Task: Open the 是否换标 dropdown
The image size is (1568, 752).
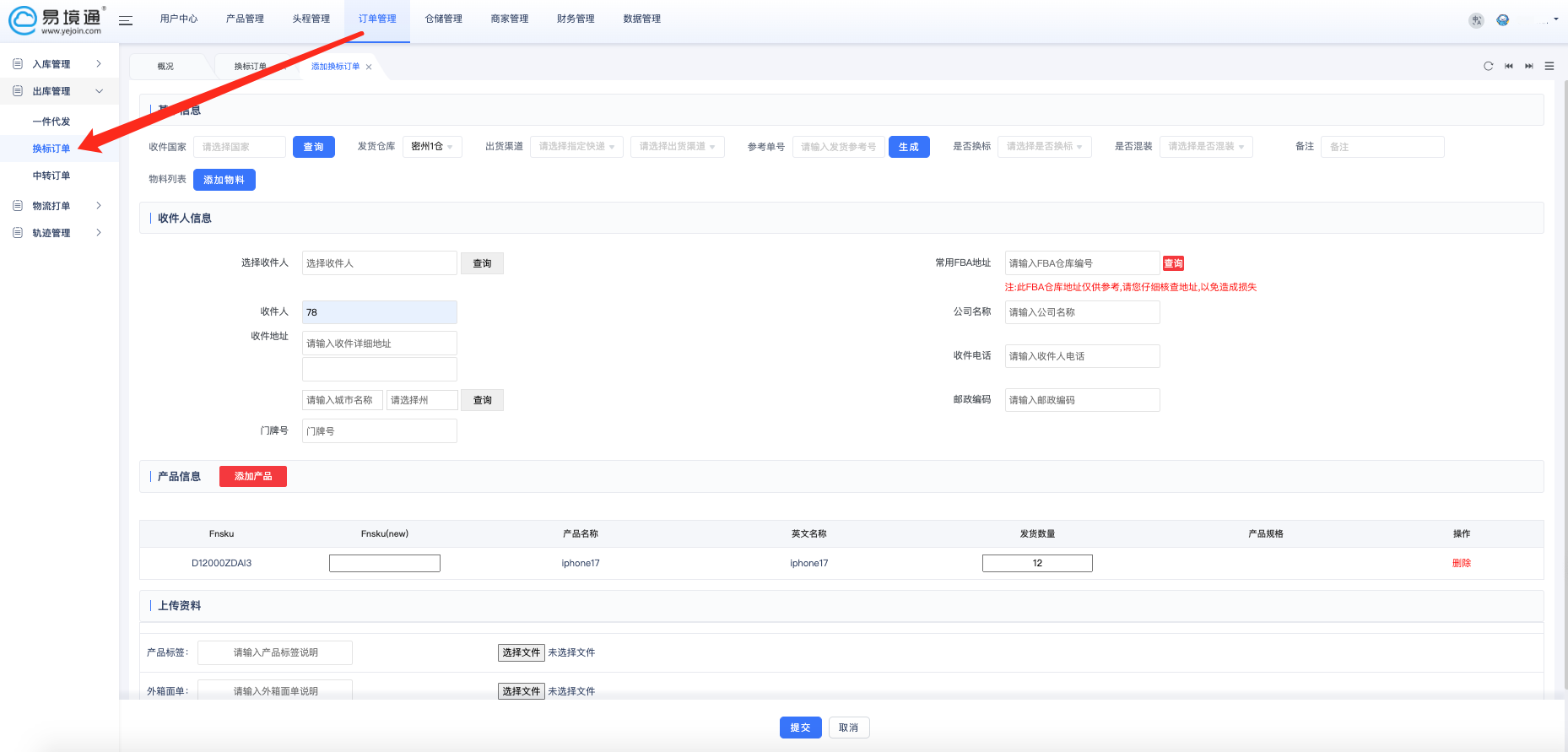Action: 1044,147
